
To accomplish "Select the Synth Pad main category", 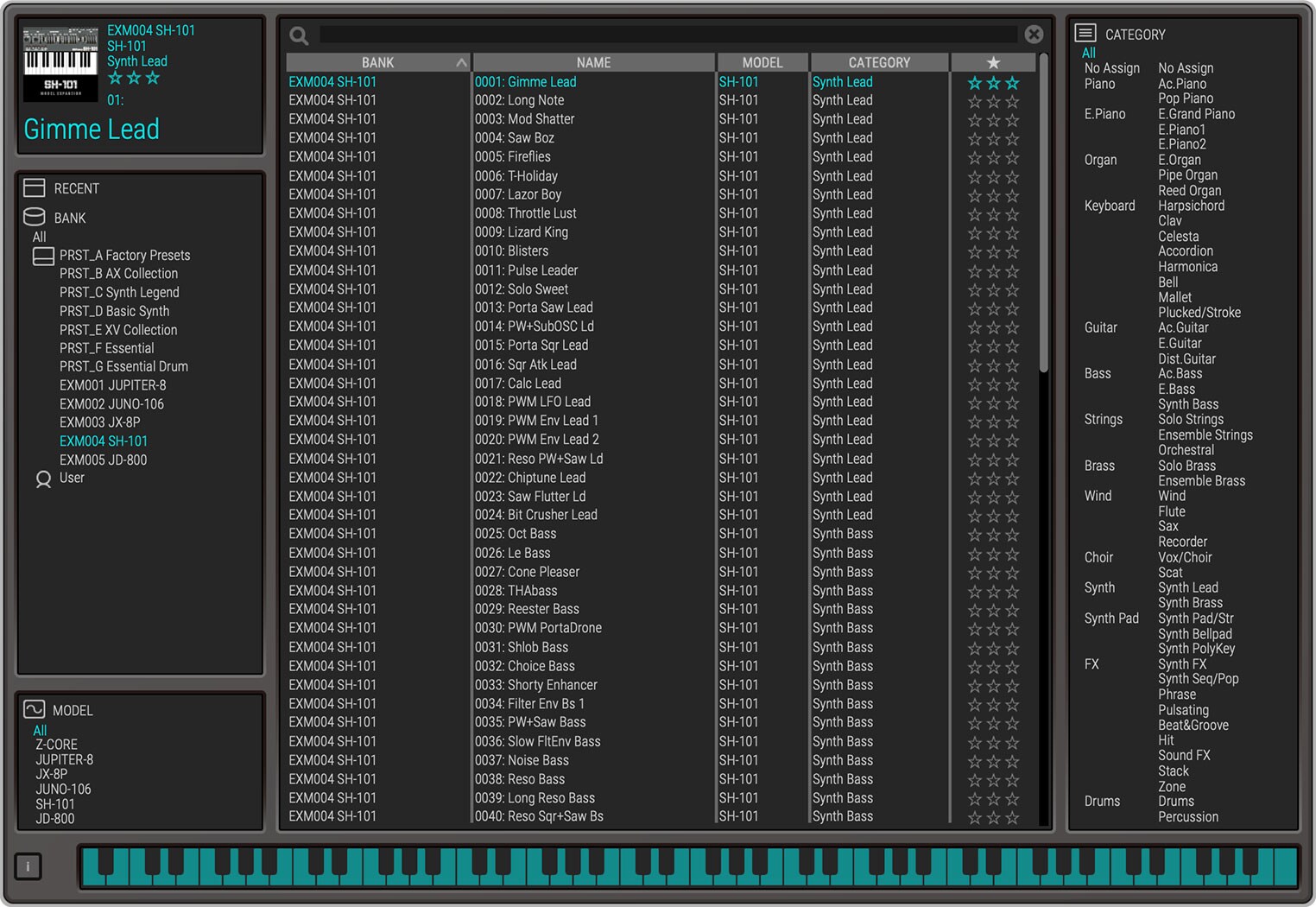I will [x=1111, y=618].
